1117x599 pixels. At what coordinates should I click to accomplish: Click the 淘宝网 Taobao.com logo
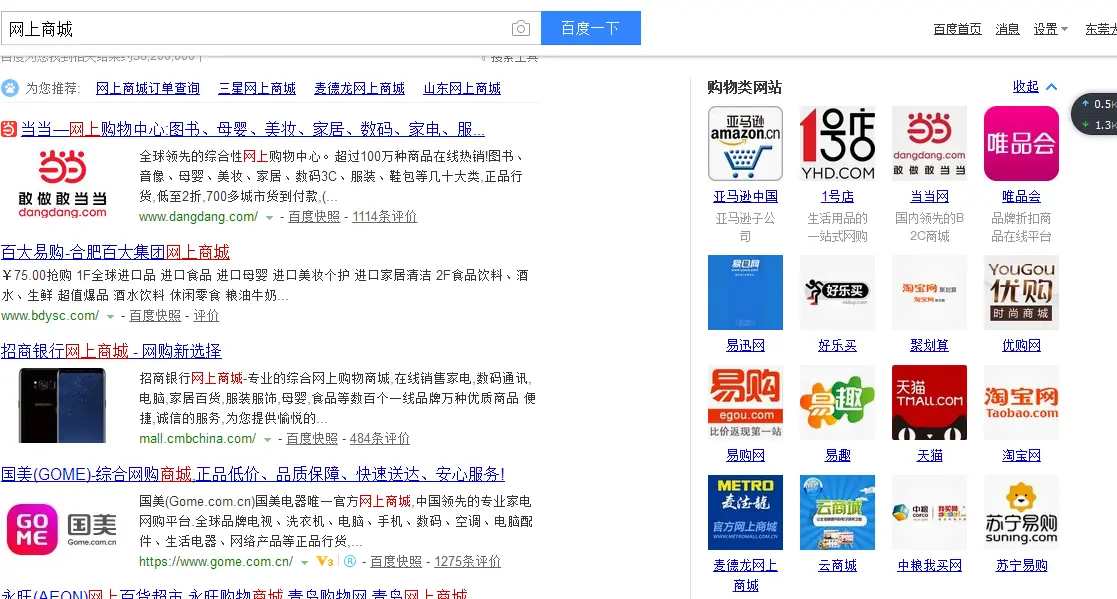[x=1021, y=402]
